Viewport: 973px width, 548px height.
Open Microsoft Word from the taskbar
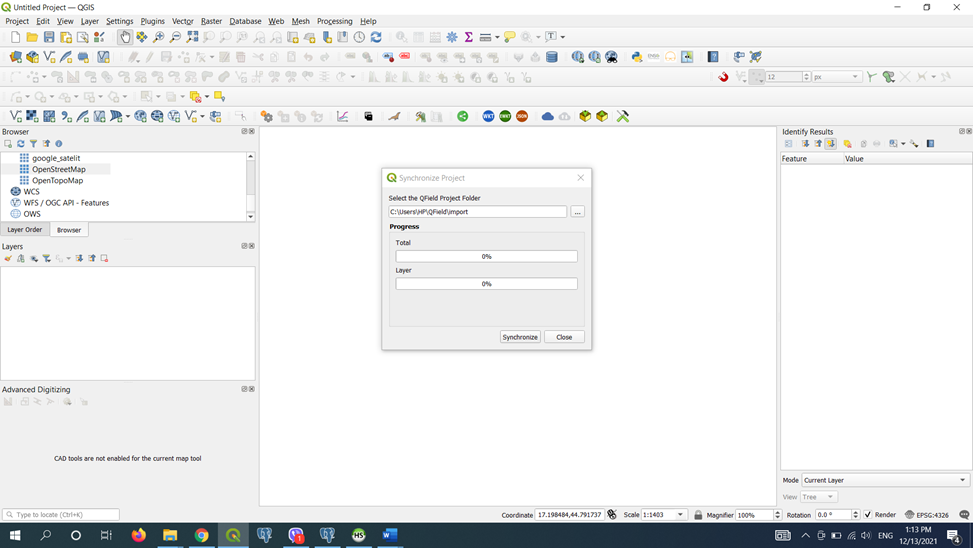coord(390,535)
